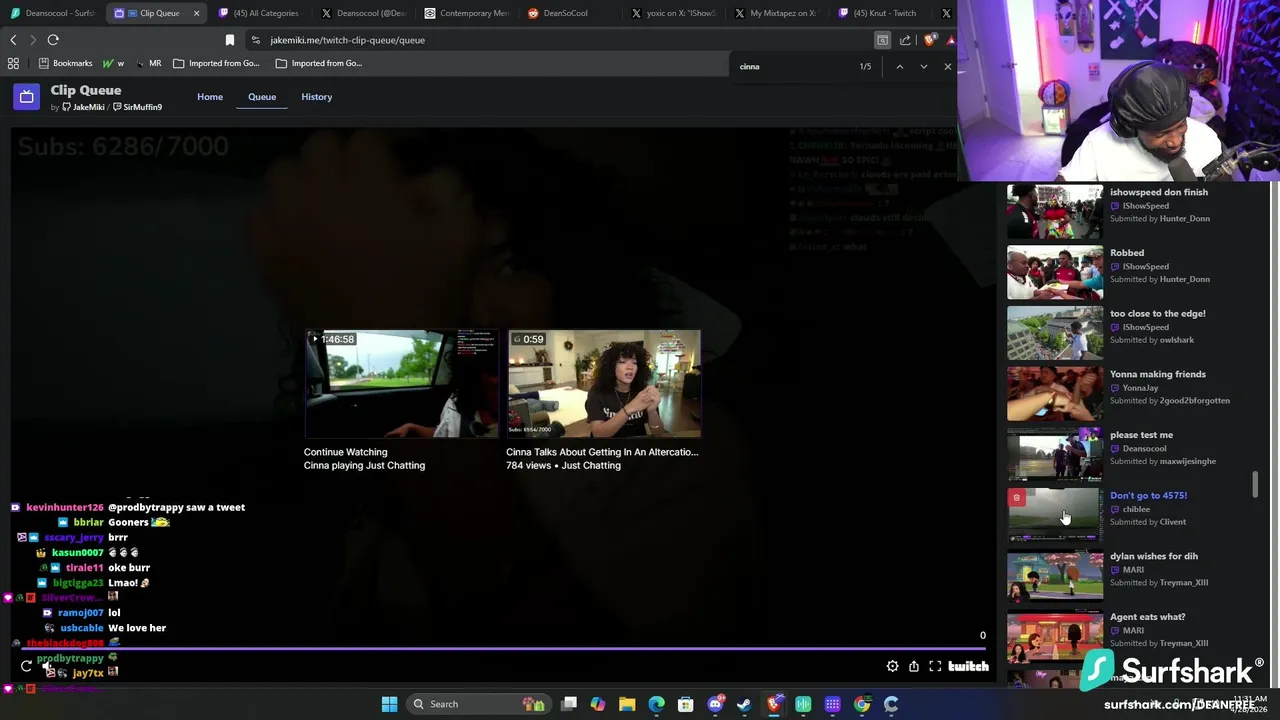The image size is (1280, 720).
Task: Go to the previous find-in-page match
Action: tap(899, 67)
